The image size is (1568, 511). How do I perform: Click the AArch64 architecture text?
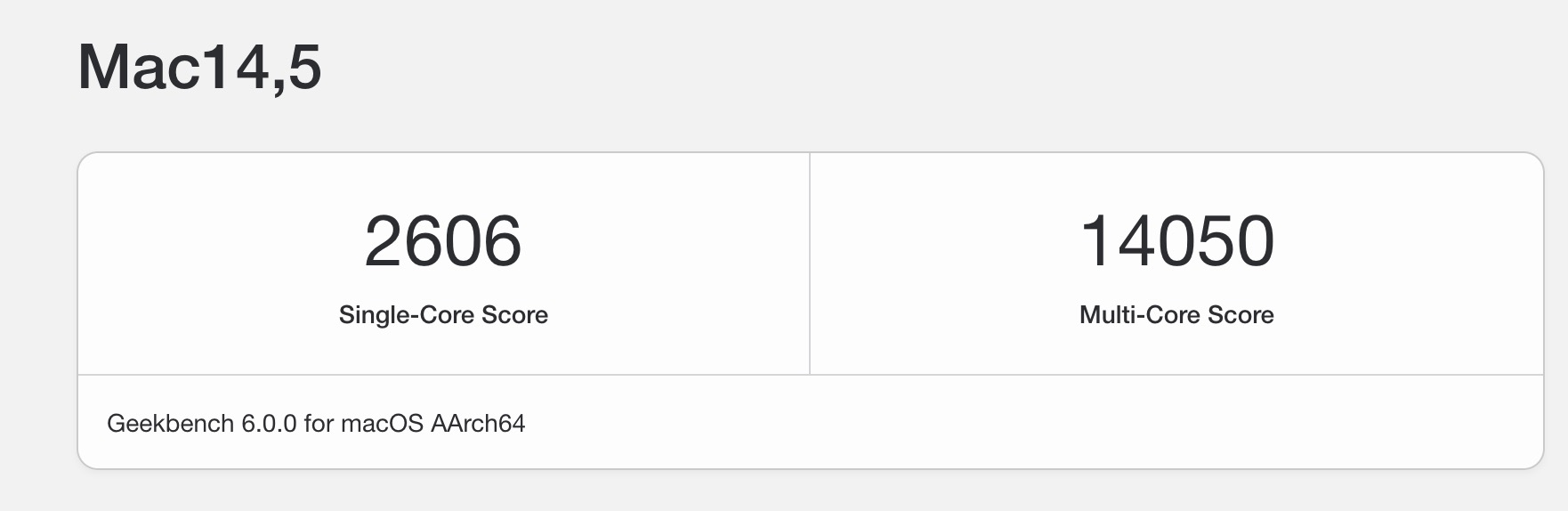click(478, 423)
